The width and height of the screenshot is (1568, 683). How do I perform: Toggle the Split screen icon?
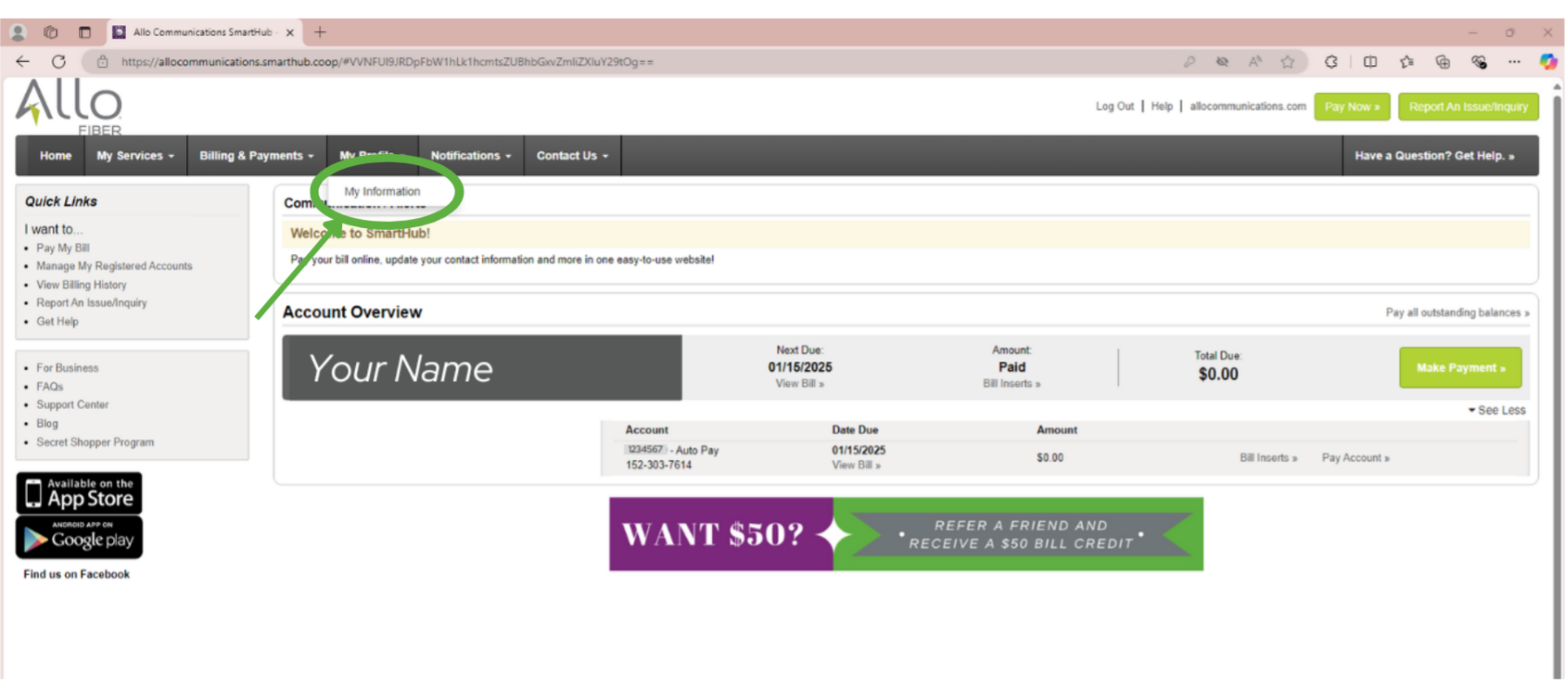coord(1370,62)
